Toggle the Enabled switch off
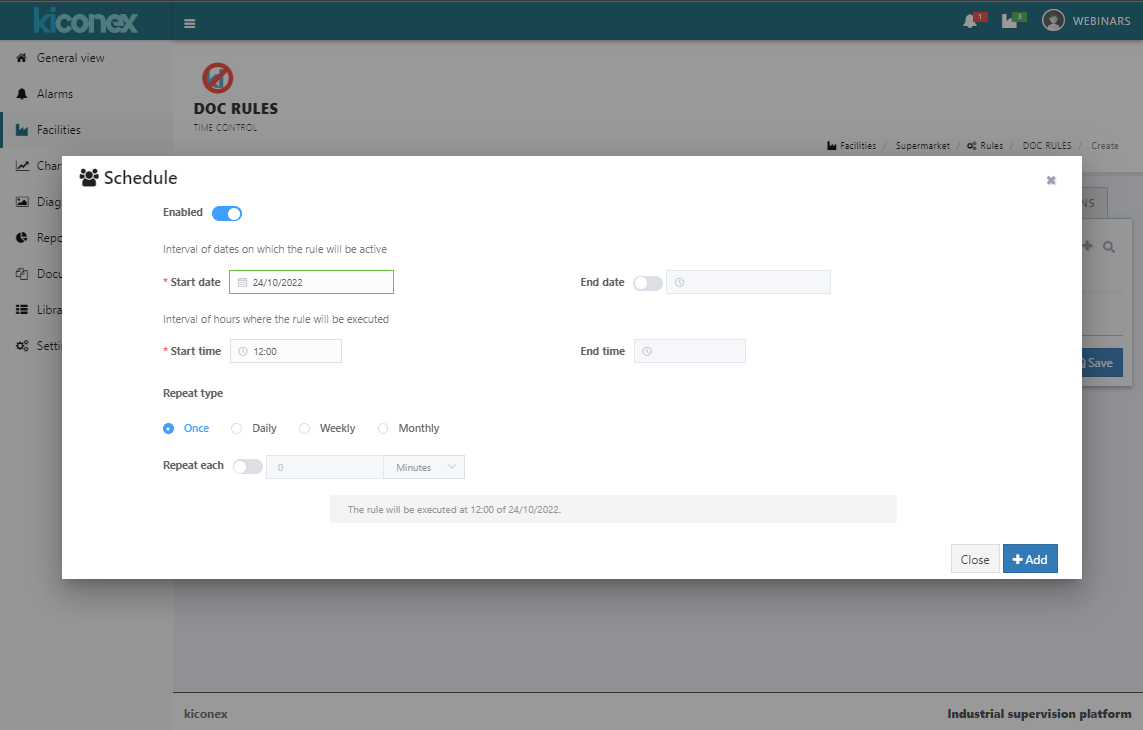 click(x=227, y=213)
